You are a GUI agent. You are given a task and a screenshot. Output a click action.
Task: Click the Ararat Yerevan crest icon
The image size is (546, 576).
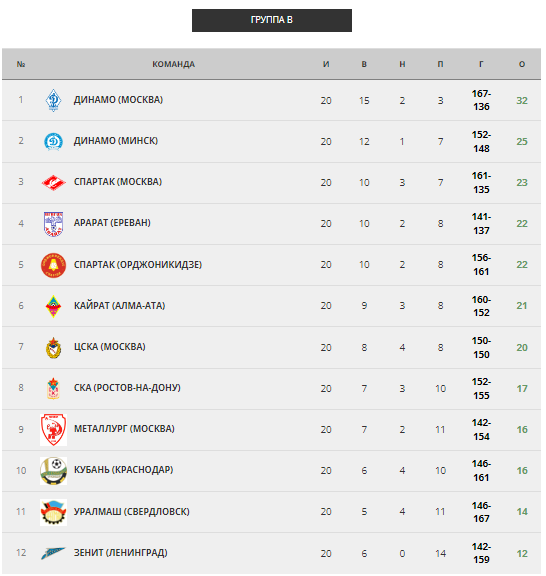[53, 224]
